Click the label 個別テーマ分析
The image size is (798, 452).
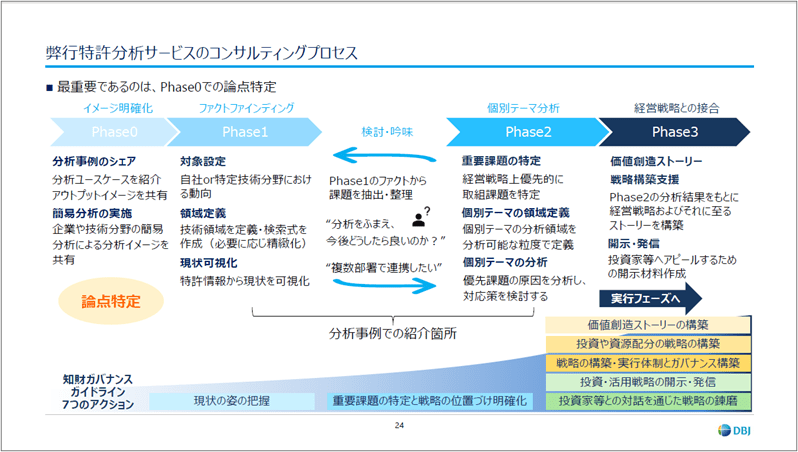pyautogui.click(x=523, y=108)
